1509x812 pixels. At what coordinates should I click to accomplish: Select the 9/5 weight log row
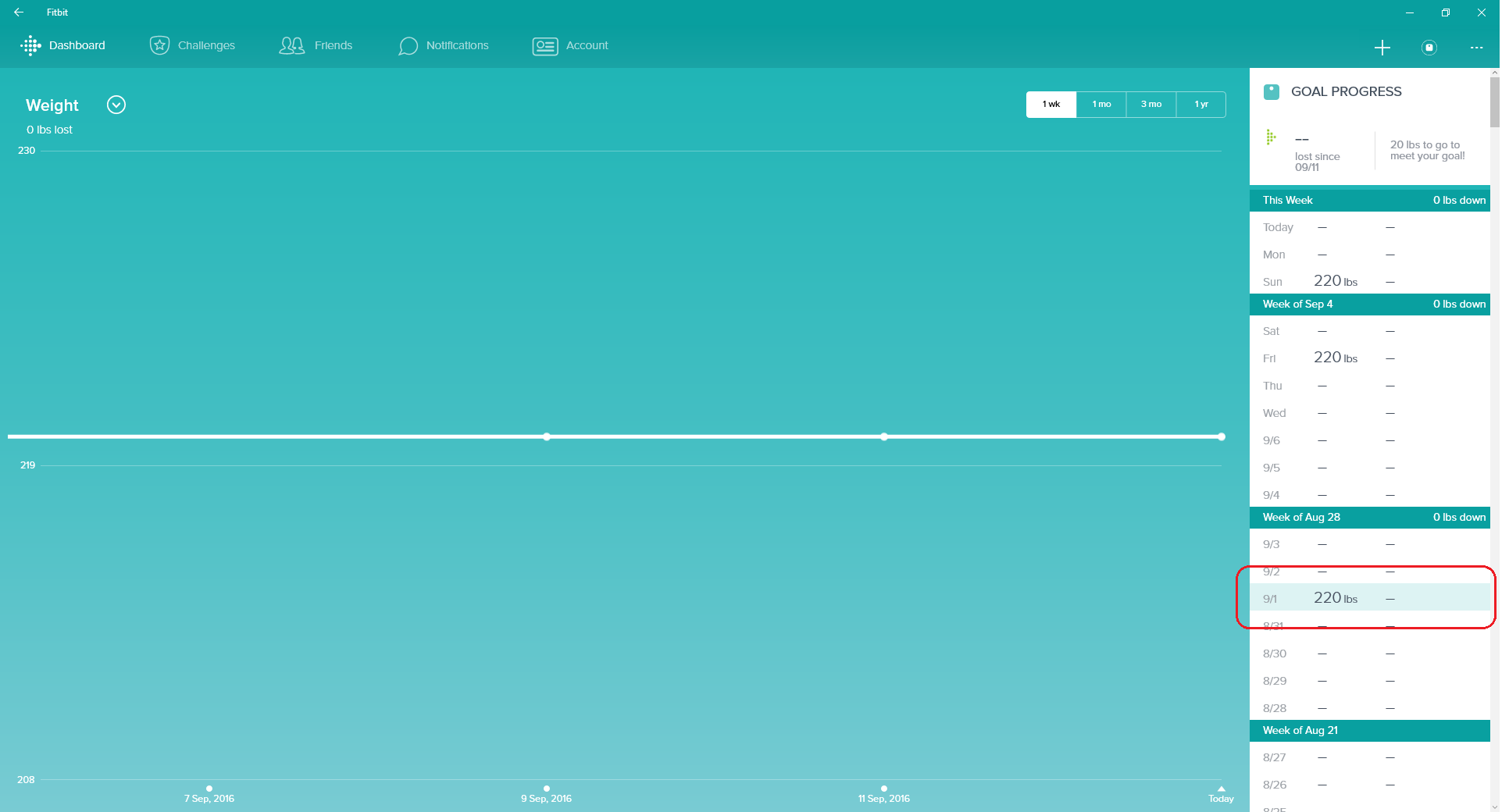(x=1369, y=468)
